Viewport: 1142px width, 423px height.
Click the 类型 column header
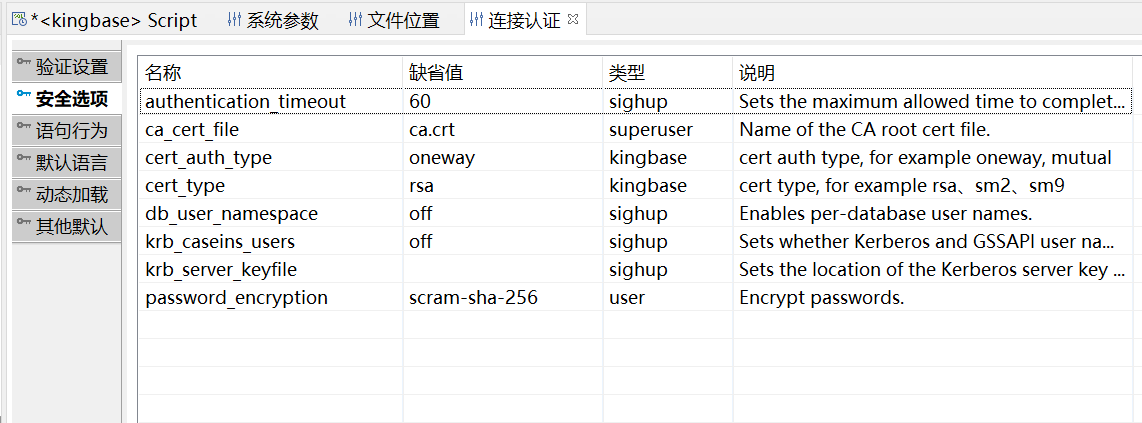[627, 73]
